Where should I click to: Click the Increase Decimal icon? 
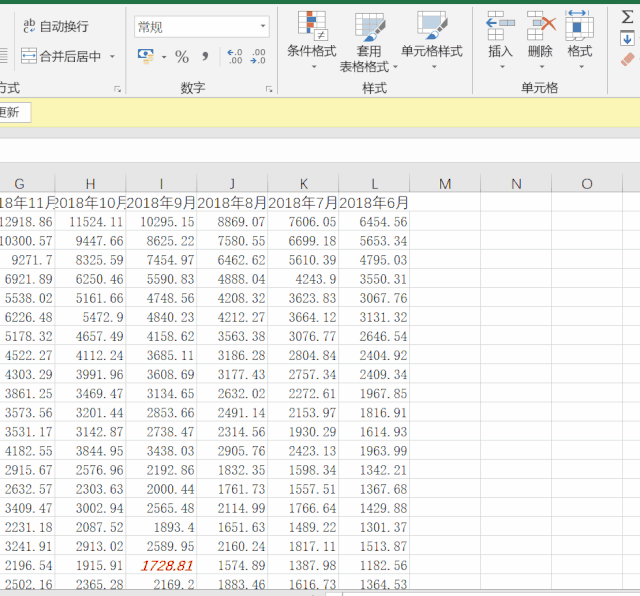235,56
